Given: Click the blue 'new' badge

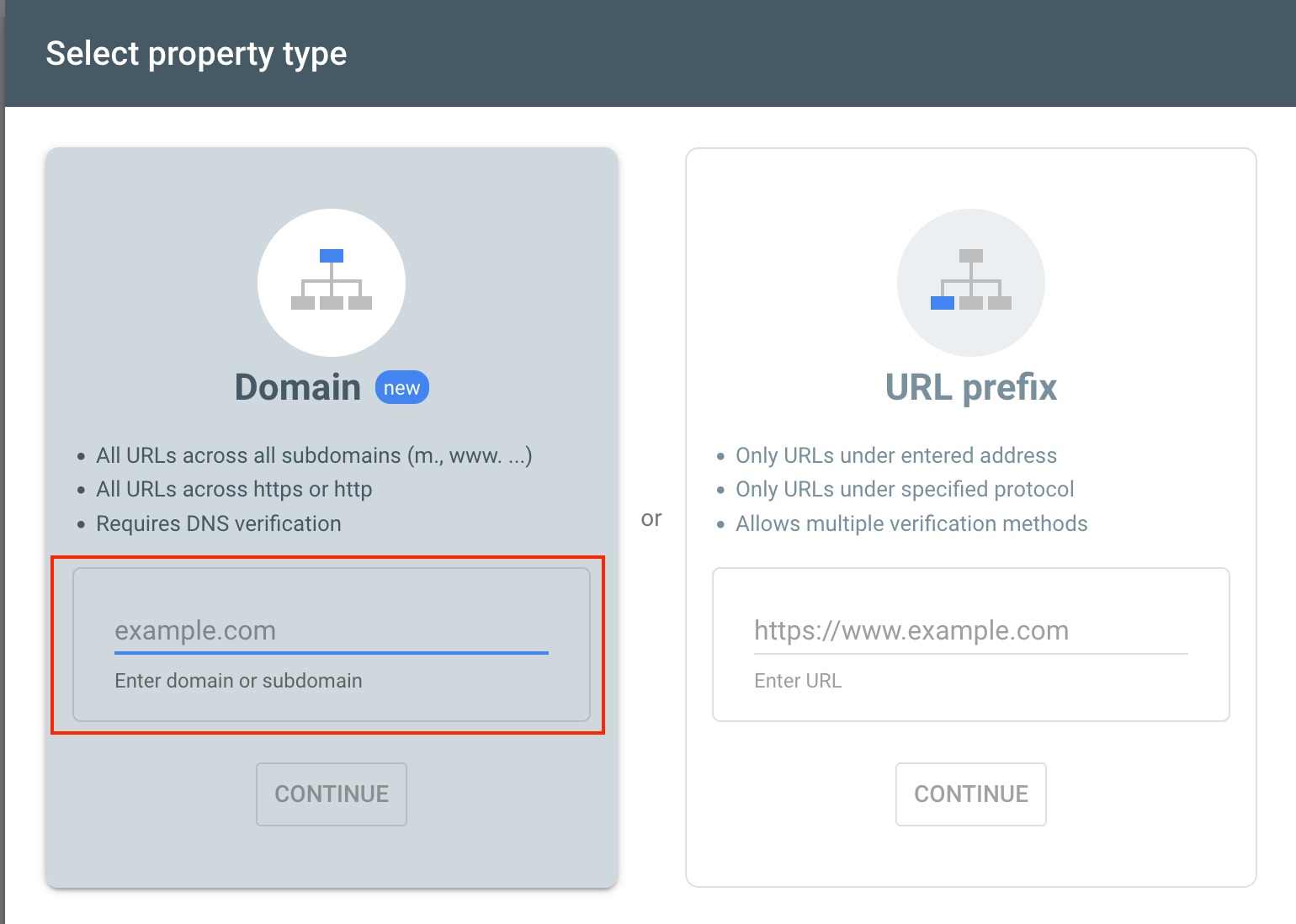Looking at the screenshot, I should [402, 388].
